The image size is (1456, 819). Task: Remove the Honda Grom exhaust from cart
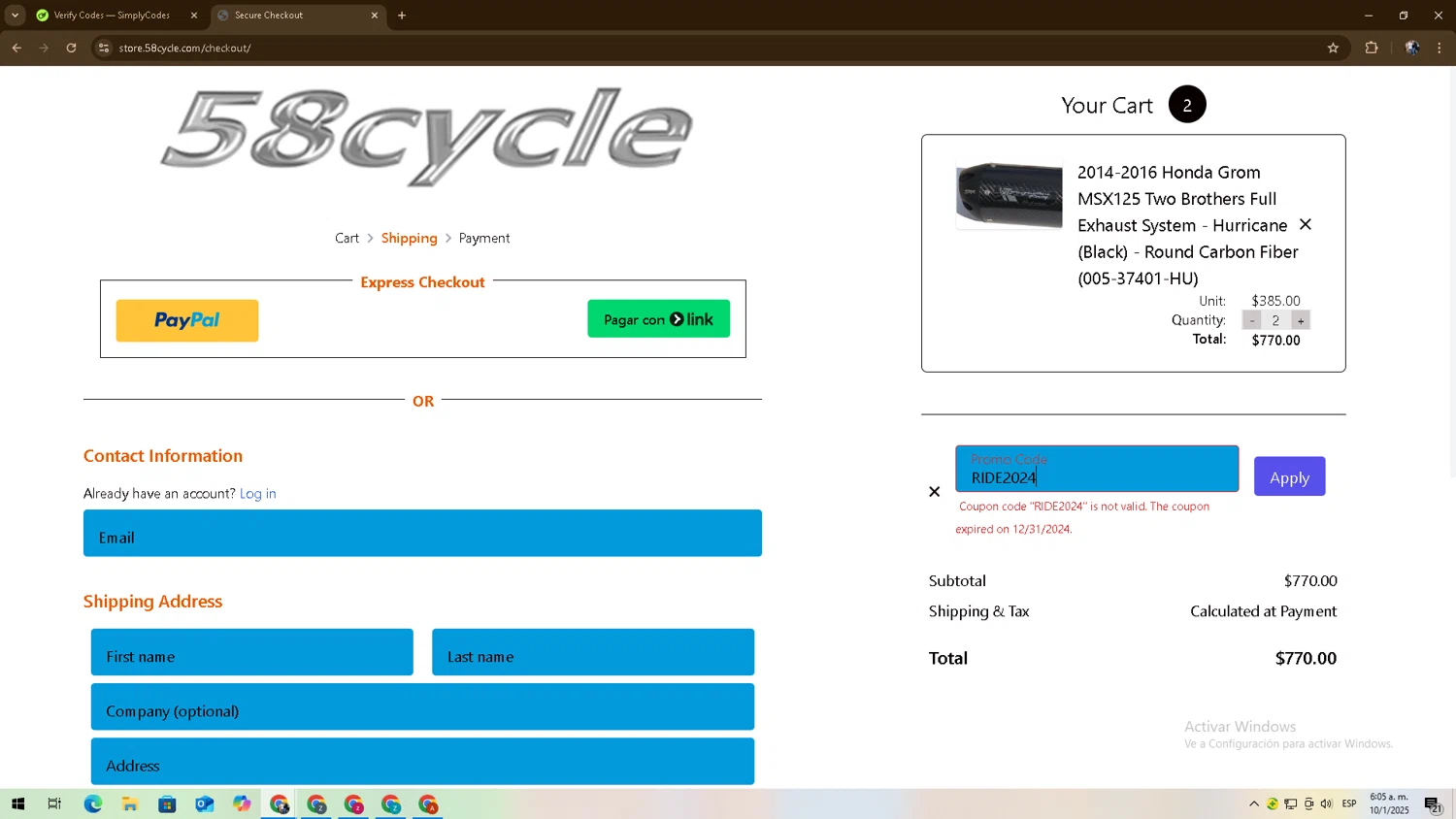tap(1306, 224)
